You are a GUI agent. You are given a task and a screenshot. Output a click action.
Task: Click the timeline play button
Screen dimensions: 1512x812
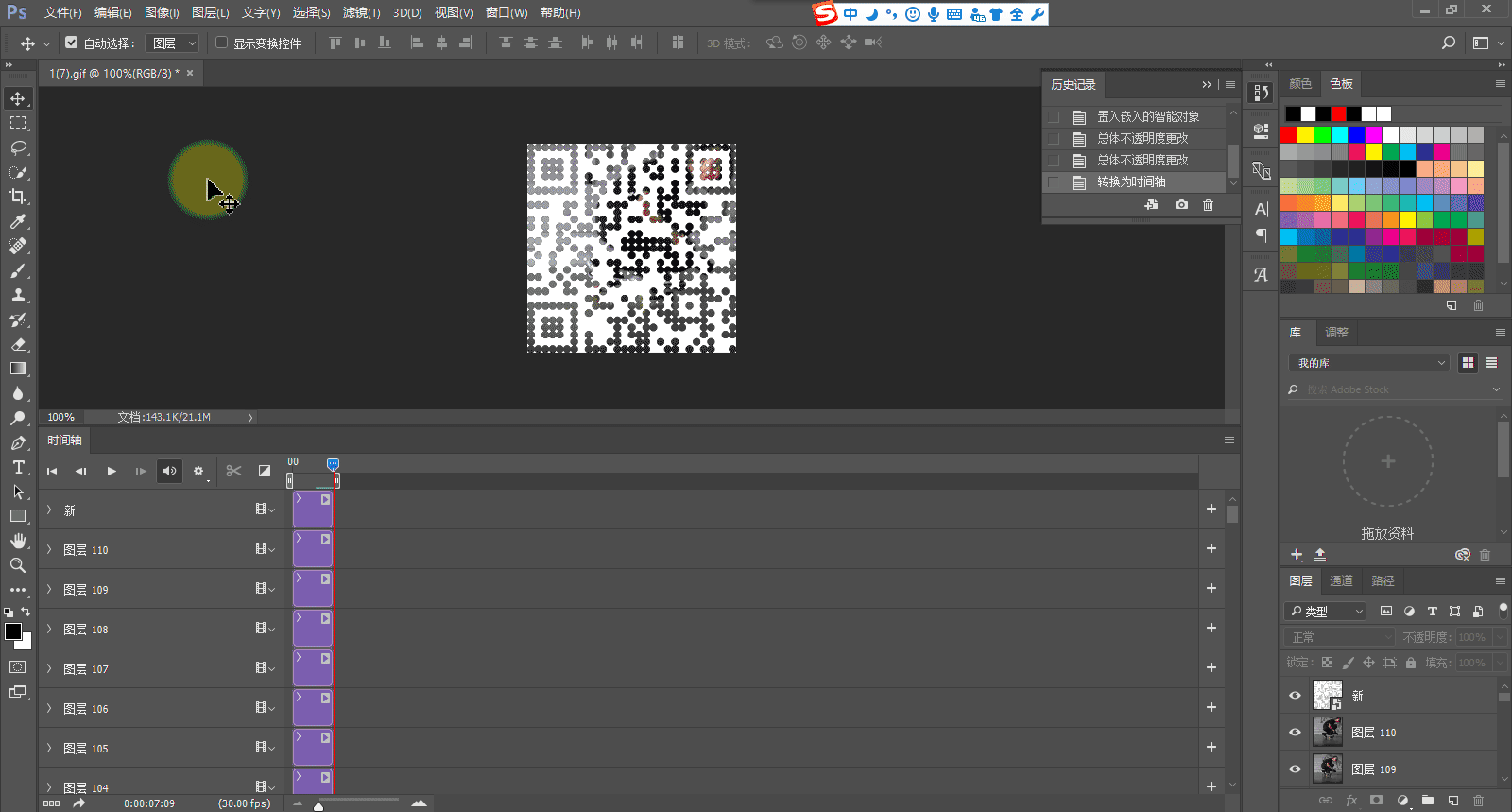point(112,471)
